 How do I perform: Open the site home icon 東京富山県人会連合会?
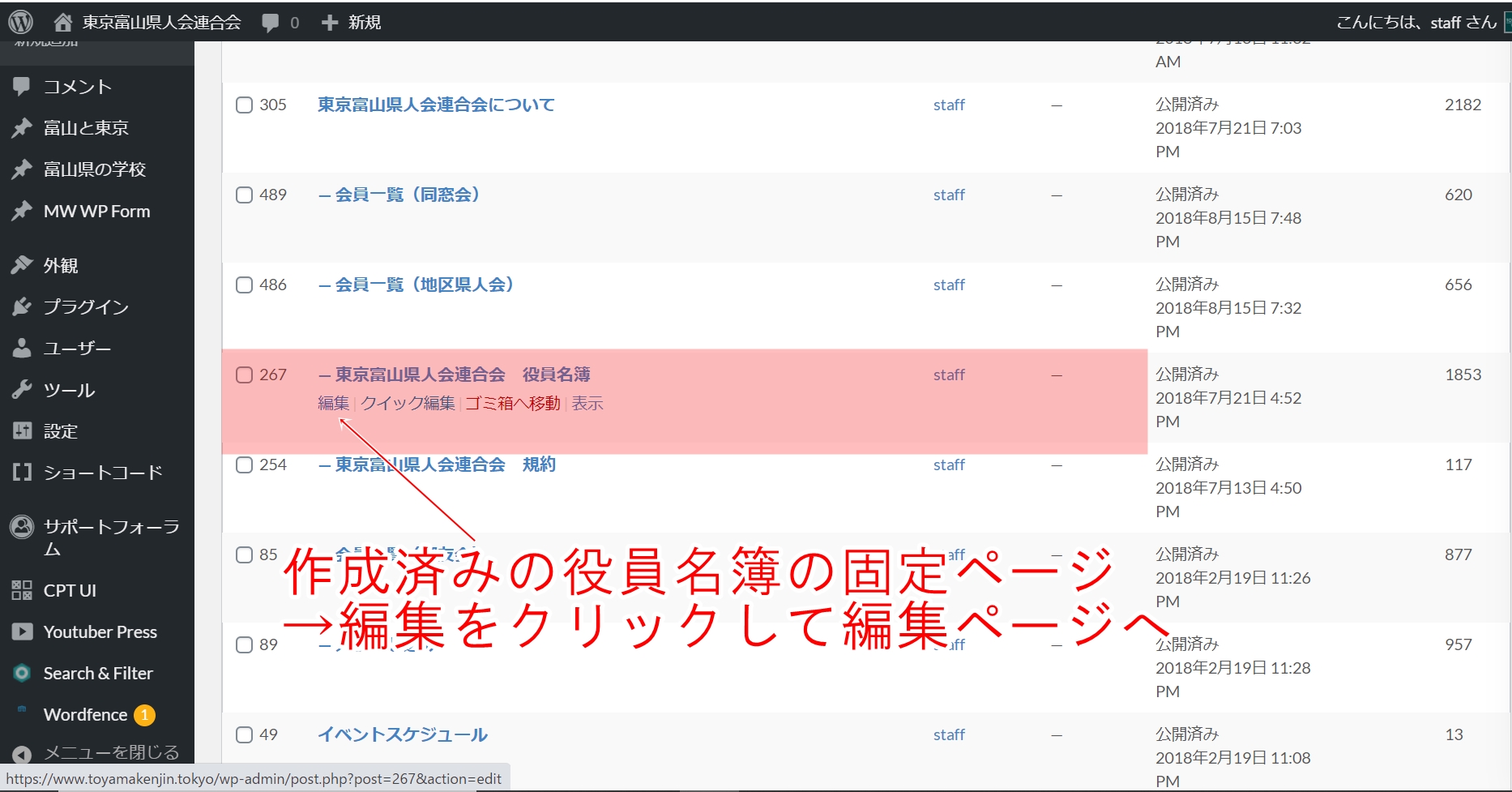click(x=62, y=22)
